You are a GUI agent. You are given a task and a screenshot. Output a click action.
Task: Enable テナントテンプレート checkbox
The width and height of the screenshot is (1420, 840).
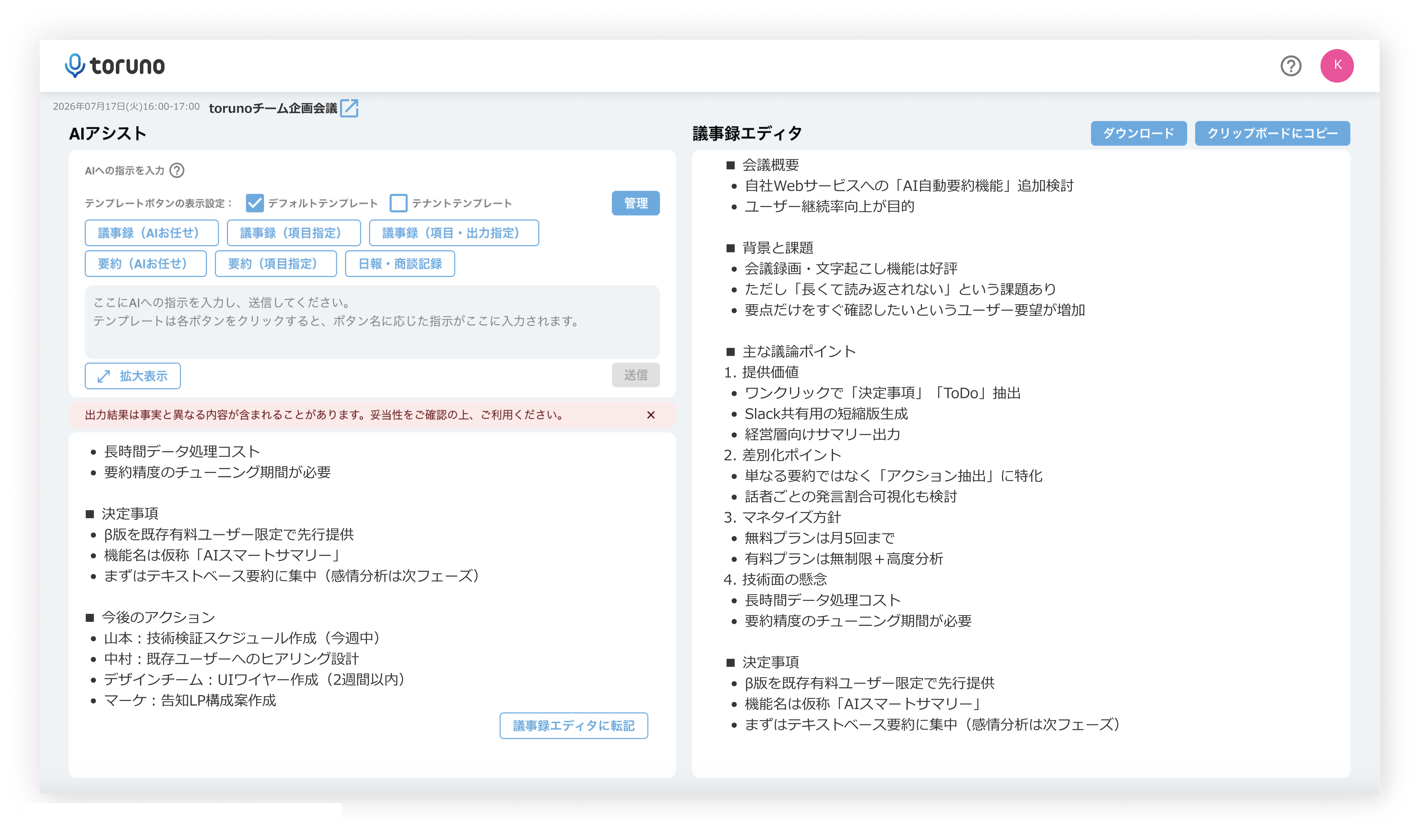pyautogui.click(x=398, y=203)
